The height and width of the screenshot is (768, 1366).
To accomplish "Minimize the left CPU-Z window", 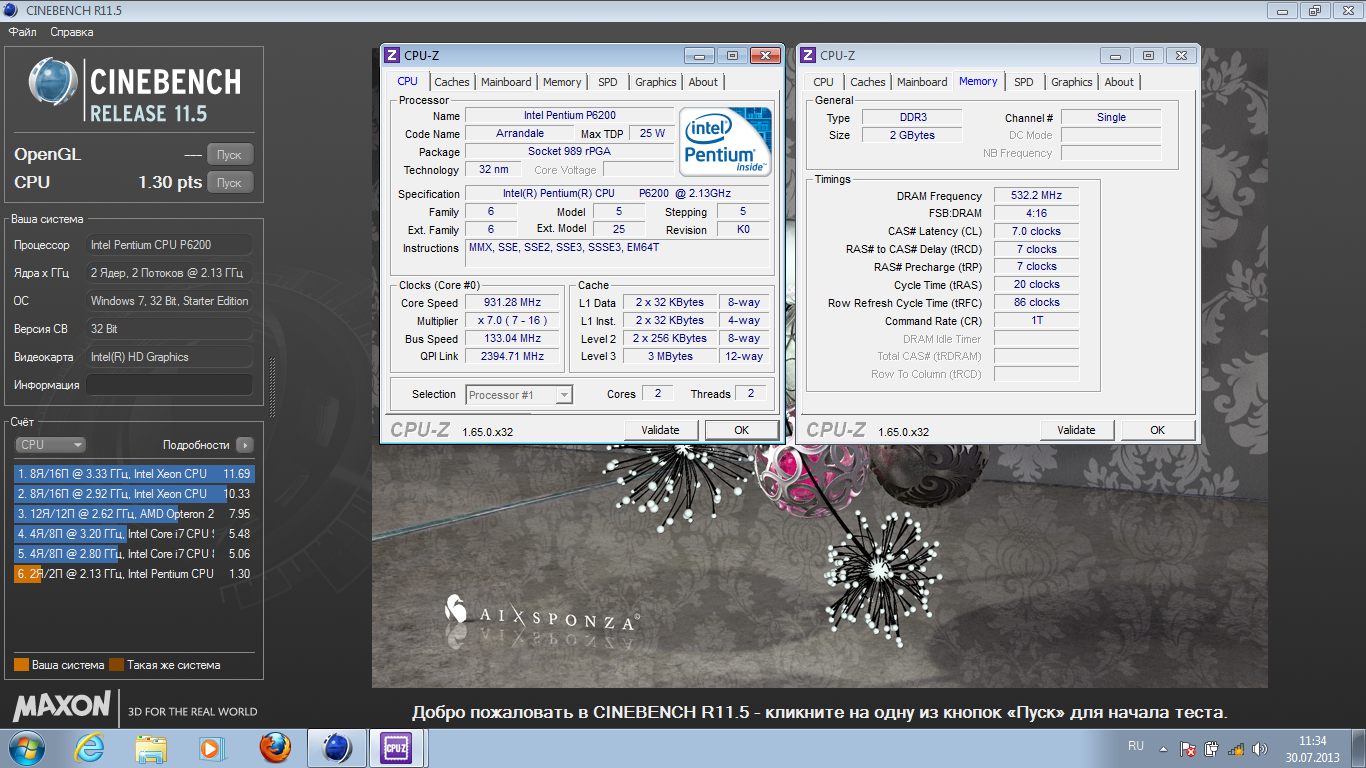I will [x=699, y=56].
